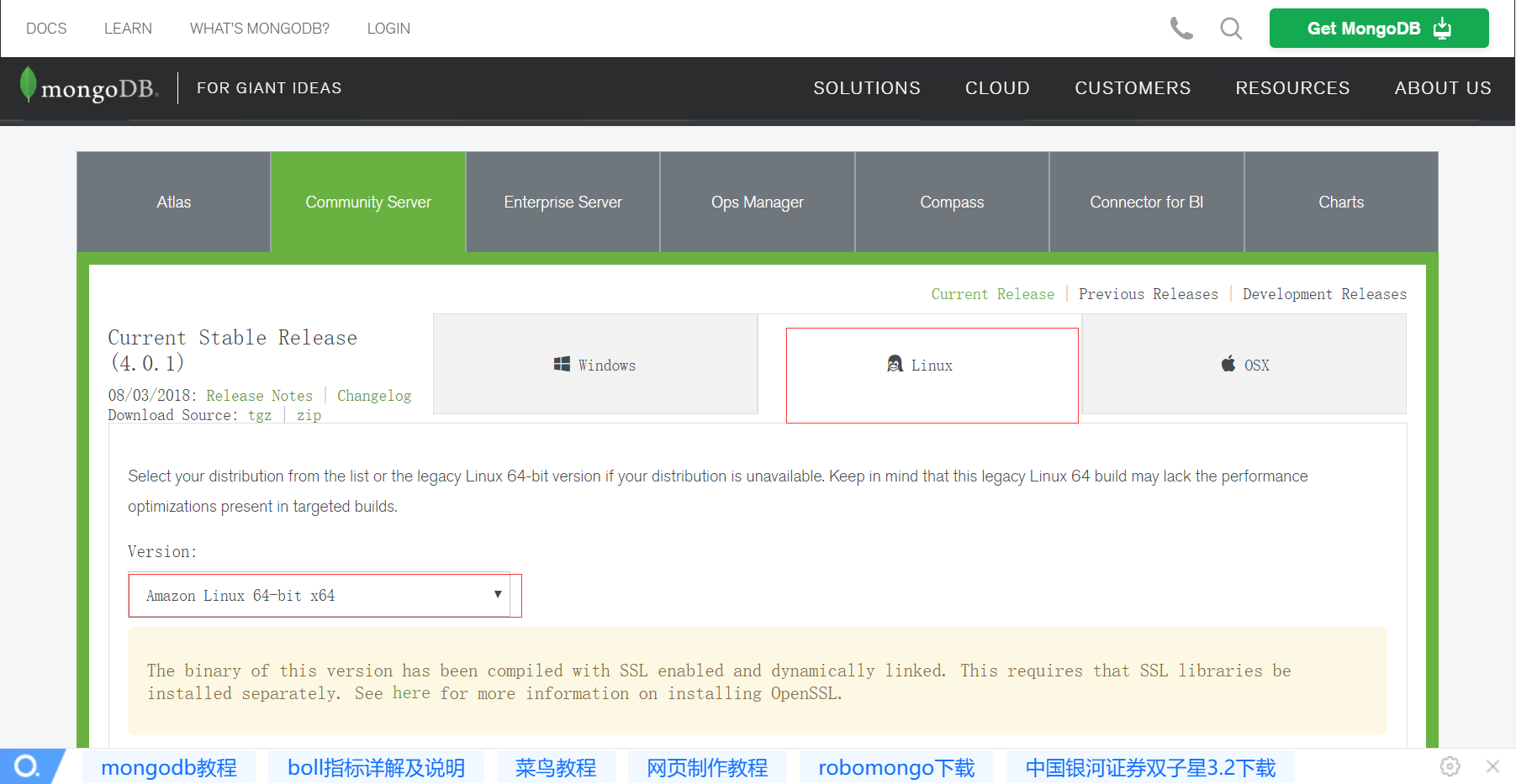The height and width of the screenshot is (784, 1516).
Task: Open the search magnifier icon
Action: coord(1231,29)
